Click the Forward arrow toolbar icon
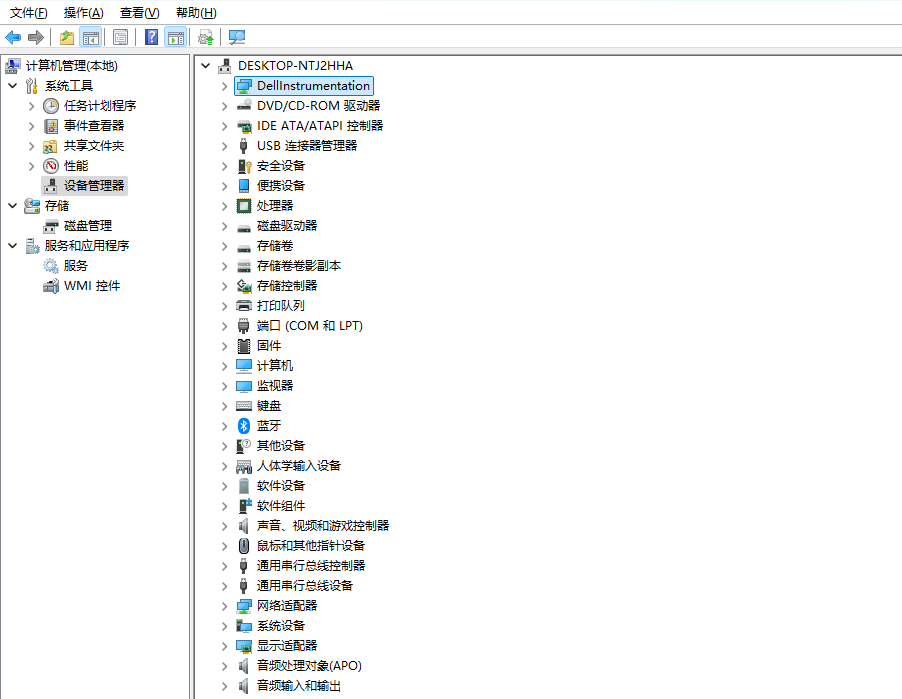This screenshot has height=699, width=902. [36, 37]
